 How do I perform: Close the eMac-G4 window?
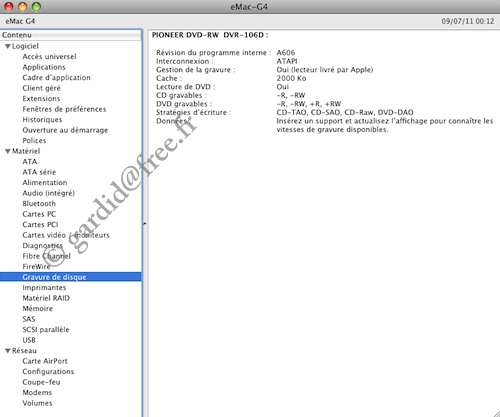(8, 6)
